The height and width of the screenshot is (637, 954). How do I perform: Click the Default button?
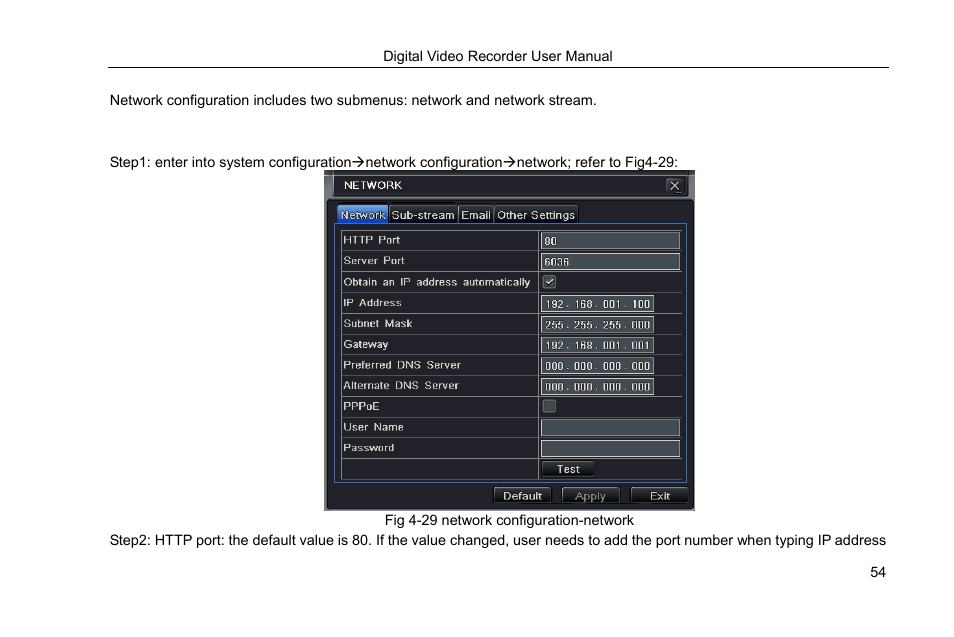[x=522, y=496]
